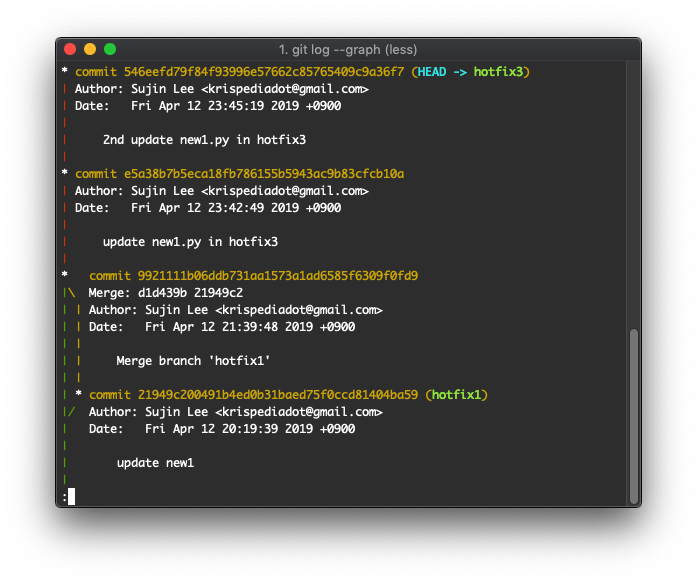Click the asterisk graph node beside commit 546eefd
Screen dimensions: 697x581
(65, 71)
